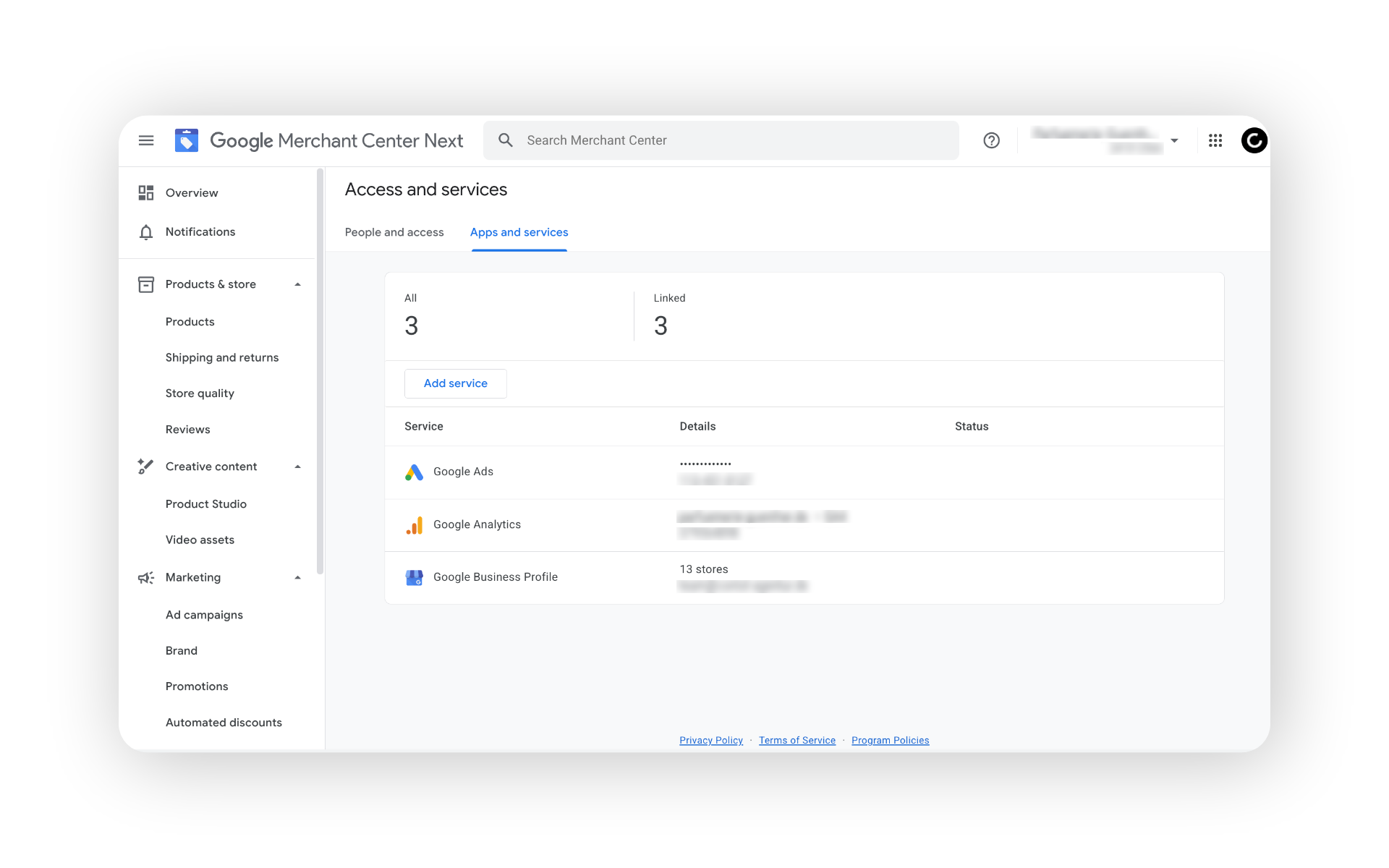Click the Service column header
This screenshot has height=868, width=1389.
point(424,426)
